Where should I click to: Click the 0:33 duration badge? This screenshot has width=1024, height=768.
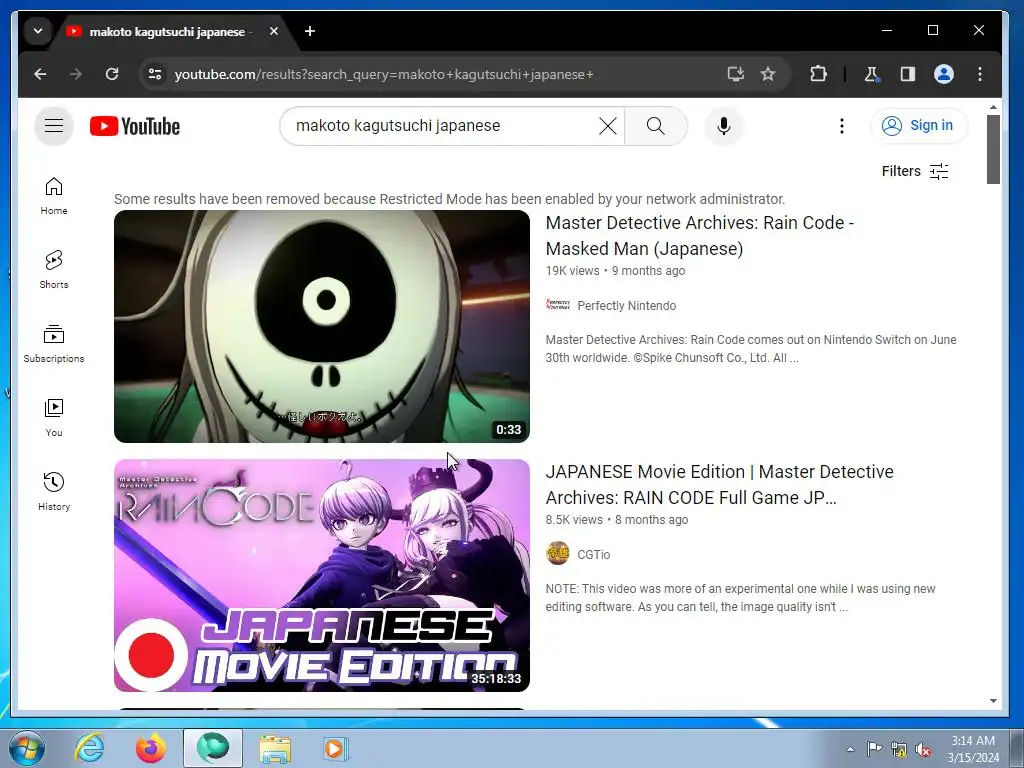(508, 430)
